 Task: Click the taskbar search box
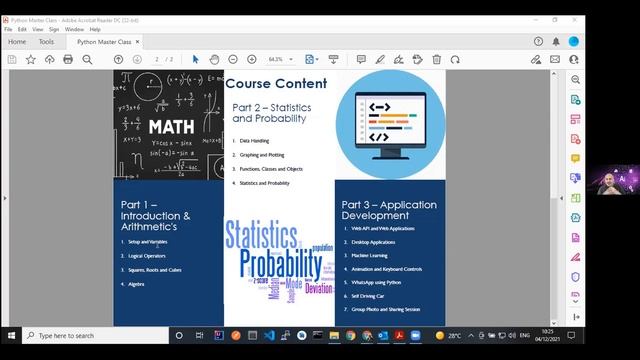(96, 336)
